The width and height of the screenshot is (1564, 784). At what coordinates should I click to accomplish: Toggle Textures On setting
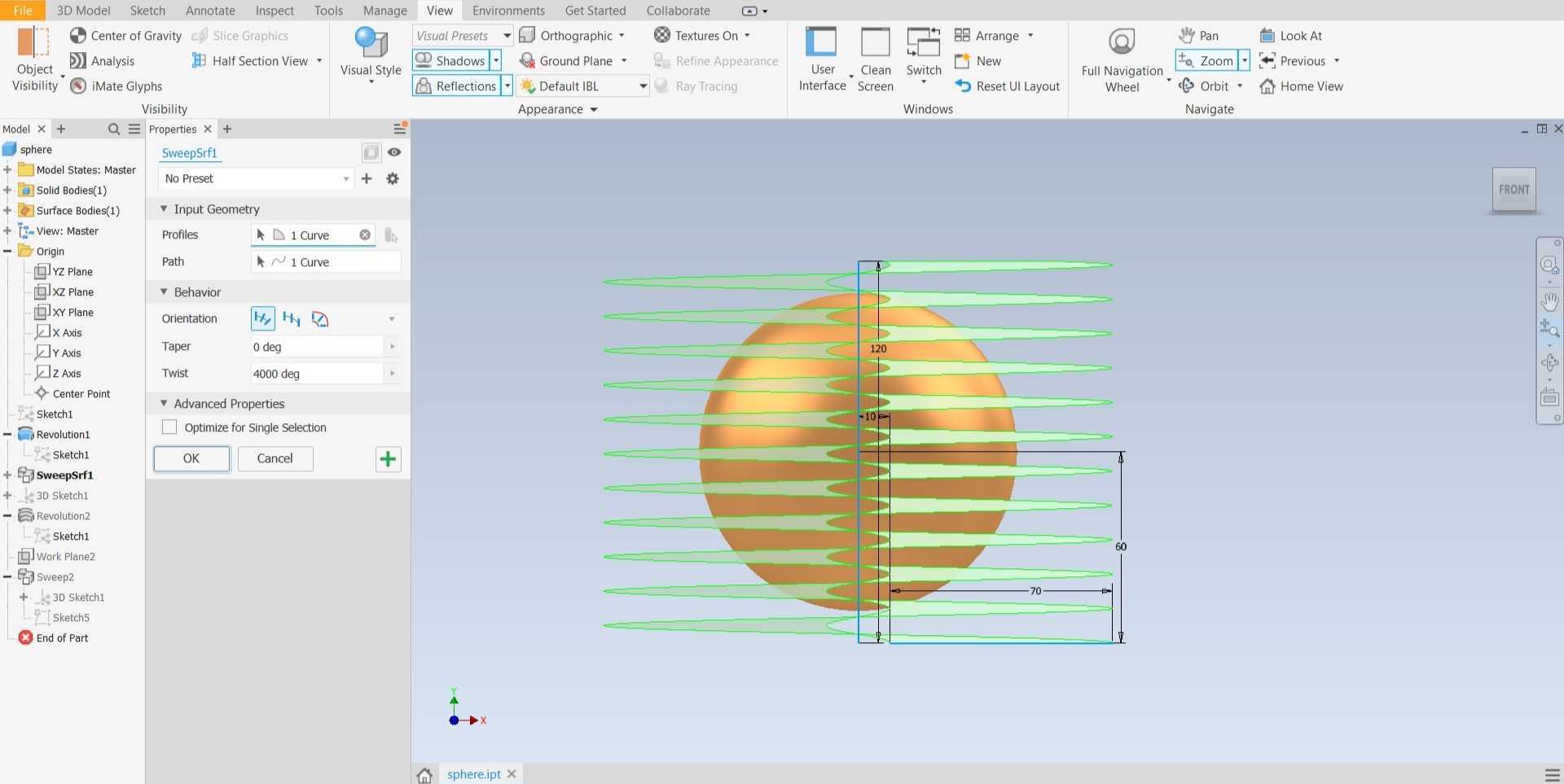(x=696, y=36)
